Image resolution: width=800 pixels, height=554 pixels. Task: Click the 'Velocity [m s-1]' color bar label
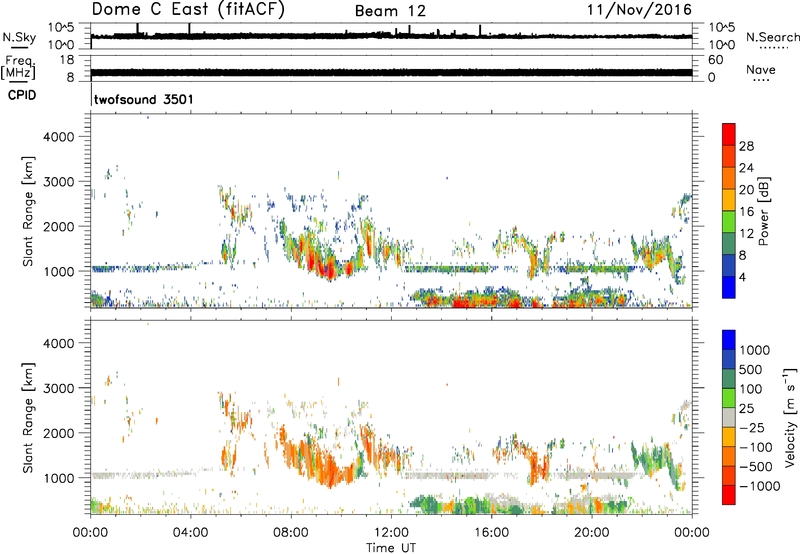pos(790,417)
